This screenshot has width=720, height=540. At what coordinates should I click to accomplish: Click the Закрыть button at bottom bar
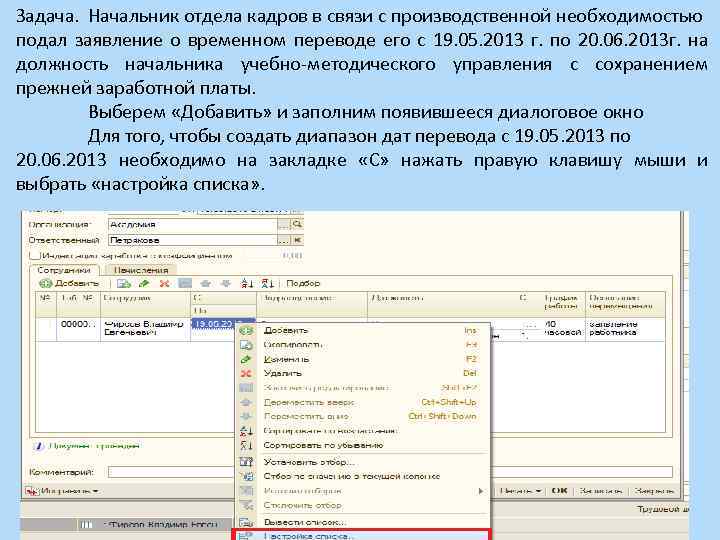pyautogui.click(x=654, y=491)
